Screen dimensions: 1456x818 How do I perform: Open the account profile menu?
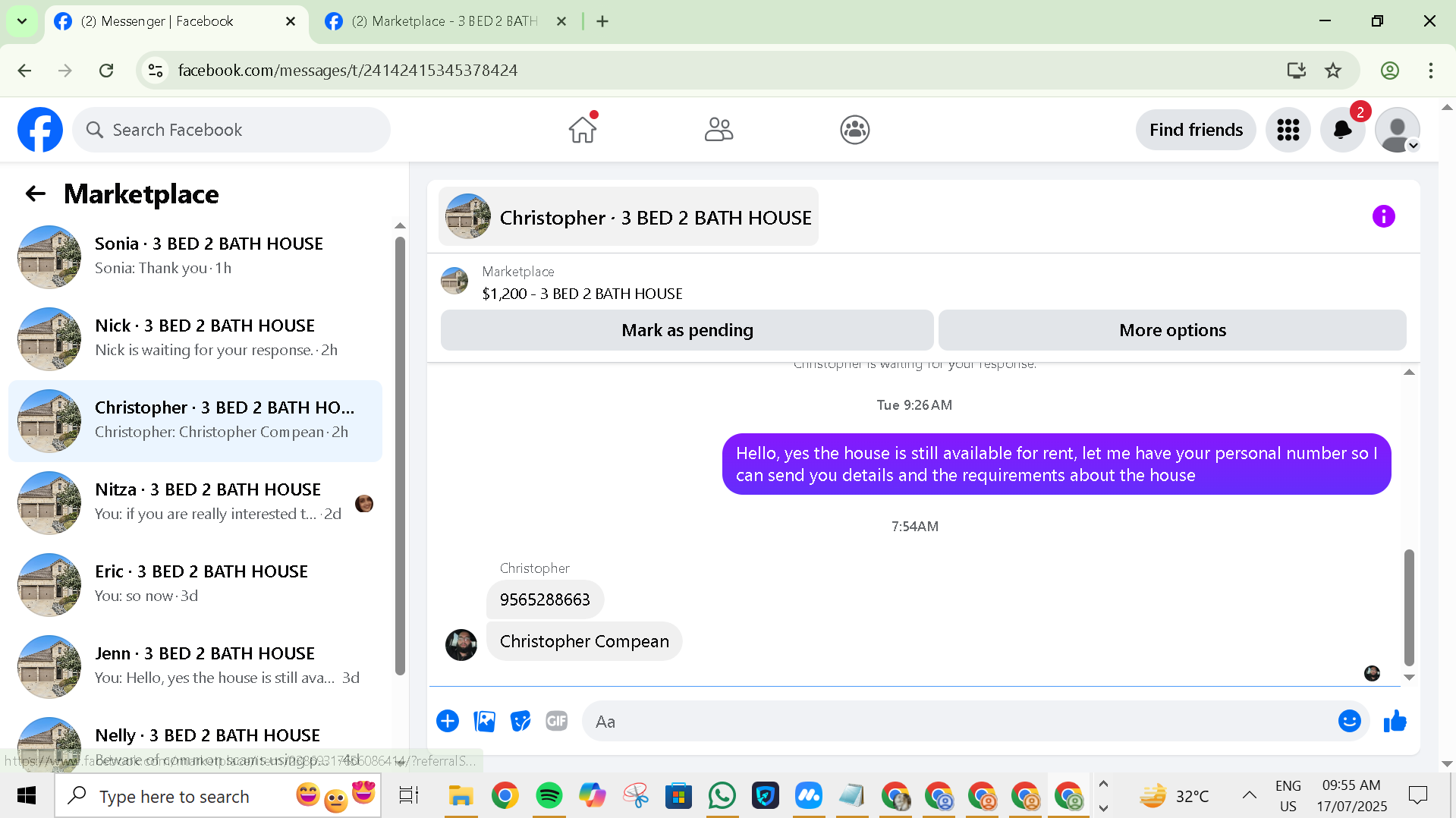(1398, 130)
